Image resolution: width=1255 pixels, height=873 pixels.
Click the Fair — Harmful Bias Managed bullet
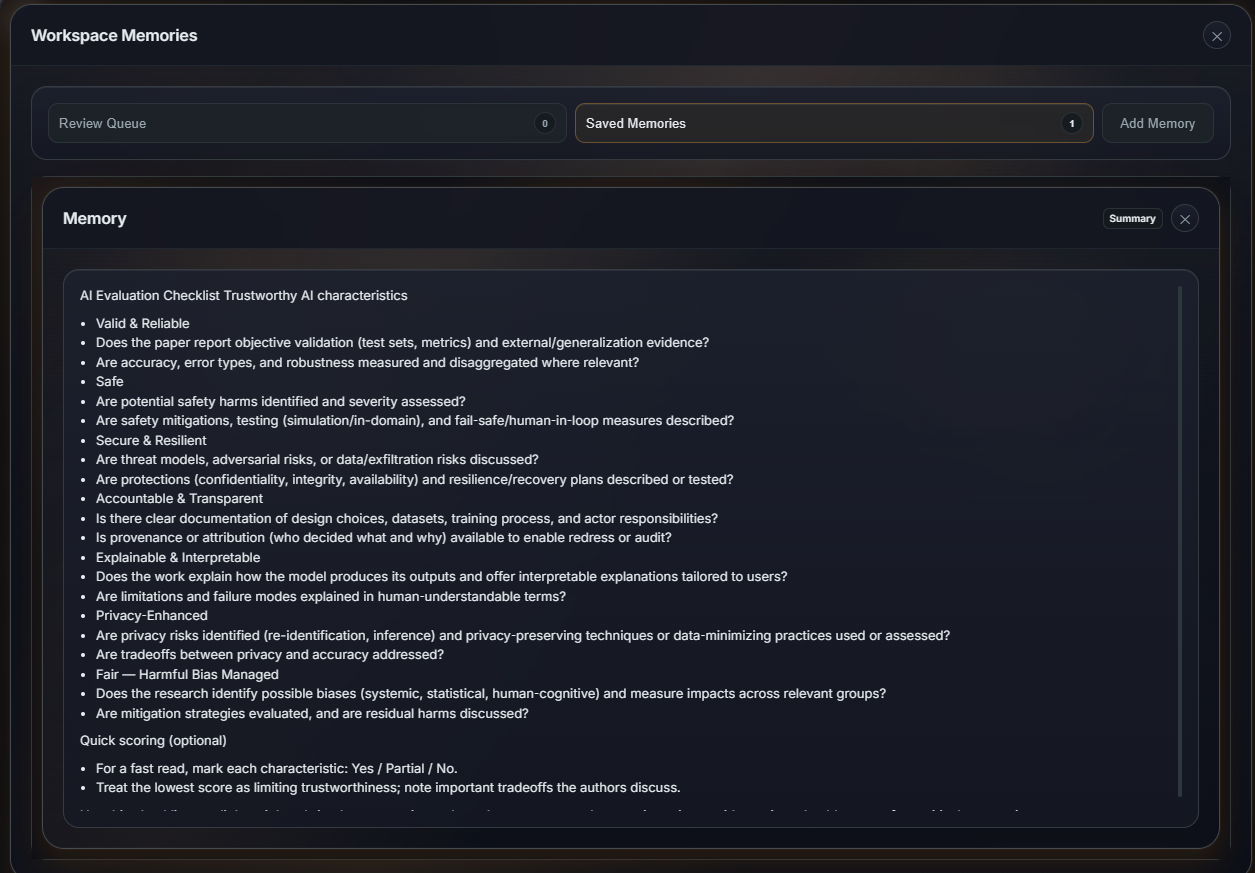[x=187, y=675]
